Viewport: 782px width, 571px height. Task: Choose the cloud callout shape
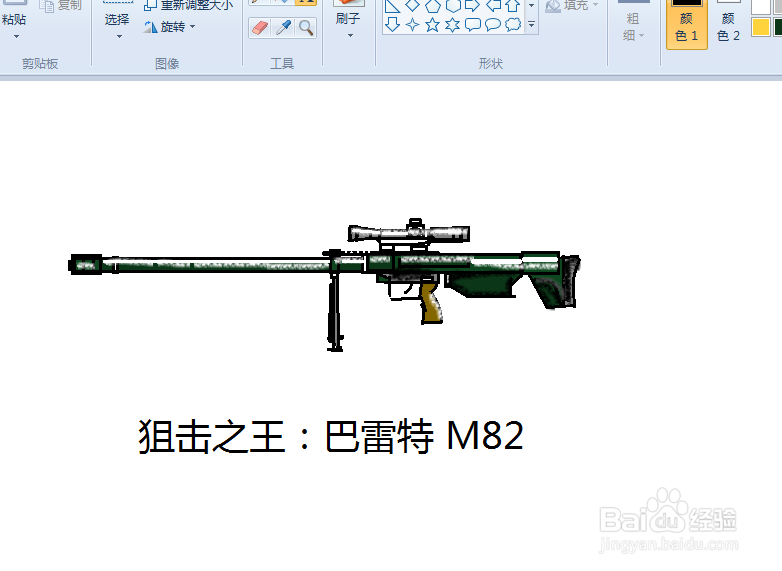point(513,24)
